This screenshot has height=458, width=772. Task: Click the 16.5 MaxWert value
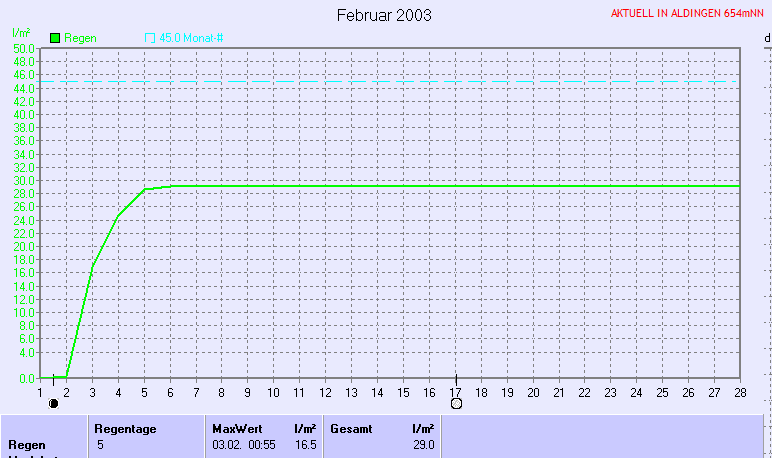tap(306, 444)
